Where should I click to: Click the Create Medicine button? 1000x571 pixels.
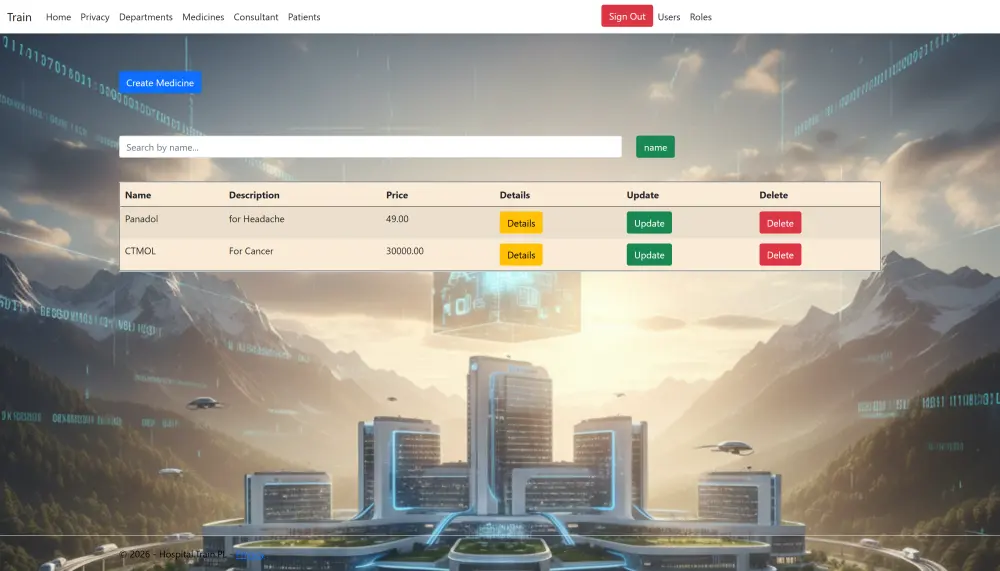coord(160,83)
